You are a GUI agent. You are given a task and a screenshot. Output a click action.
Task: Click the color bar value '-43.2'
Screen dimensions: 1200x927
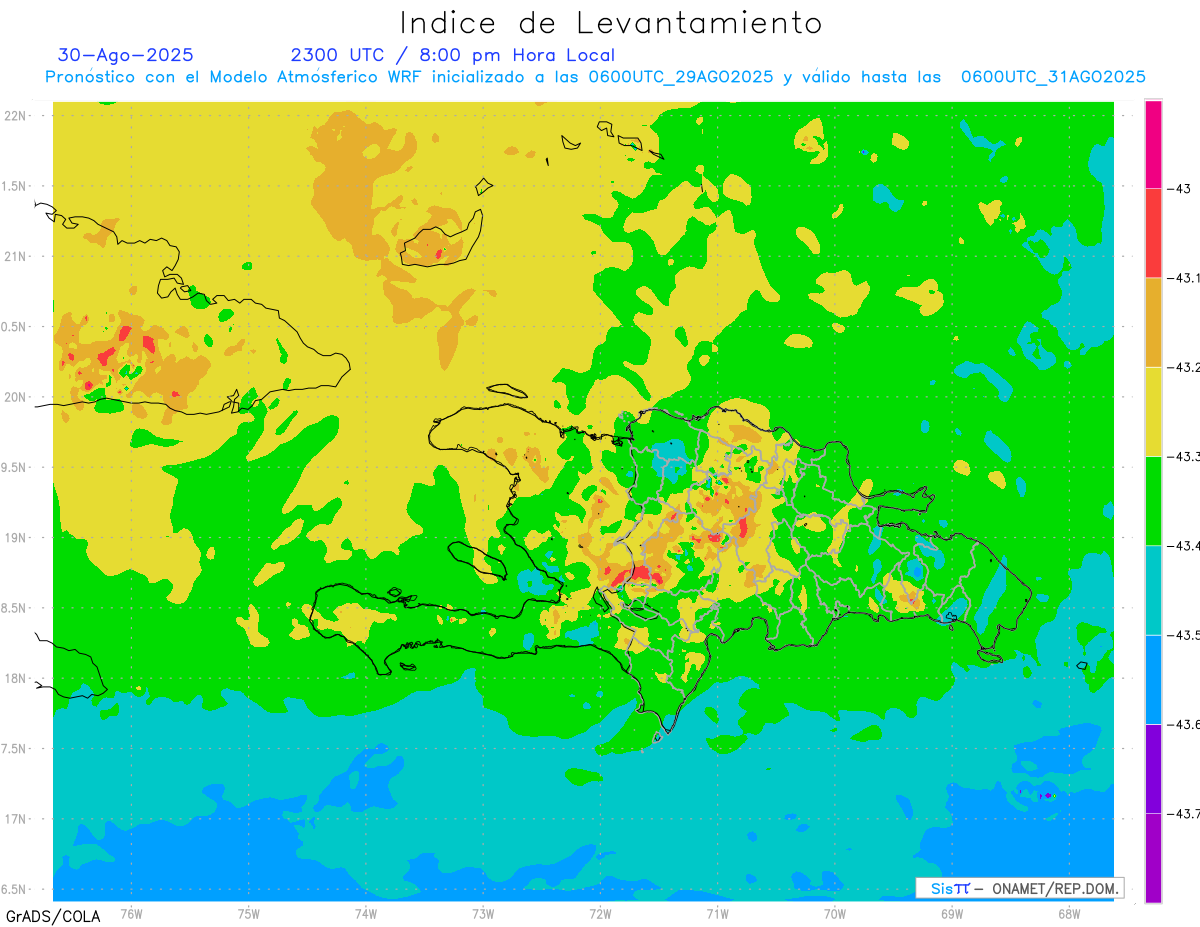1184,367
